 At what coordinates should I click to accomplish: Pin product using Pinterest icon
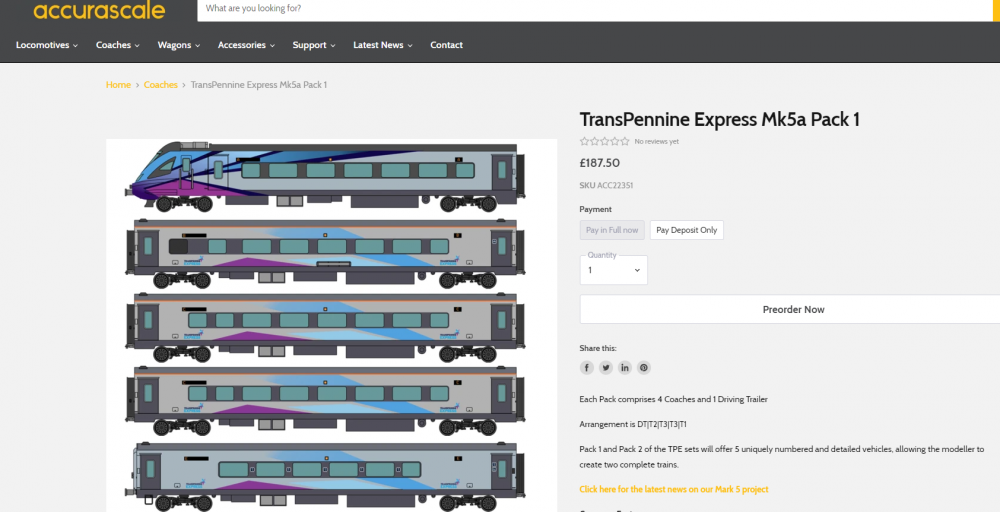pyautogui.click(x=644, y=368)
